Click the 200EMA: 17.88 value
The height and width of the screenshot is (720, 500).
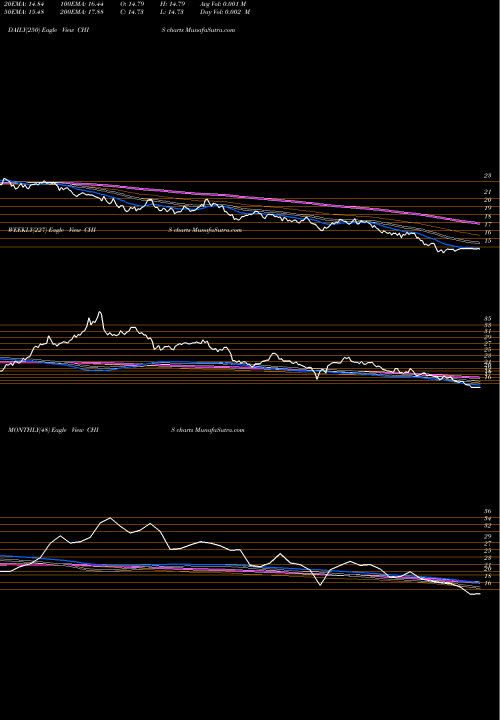(x=81, y=12)
